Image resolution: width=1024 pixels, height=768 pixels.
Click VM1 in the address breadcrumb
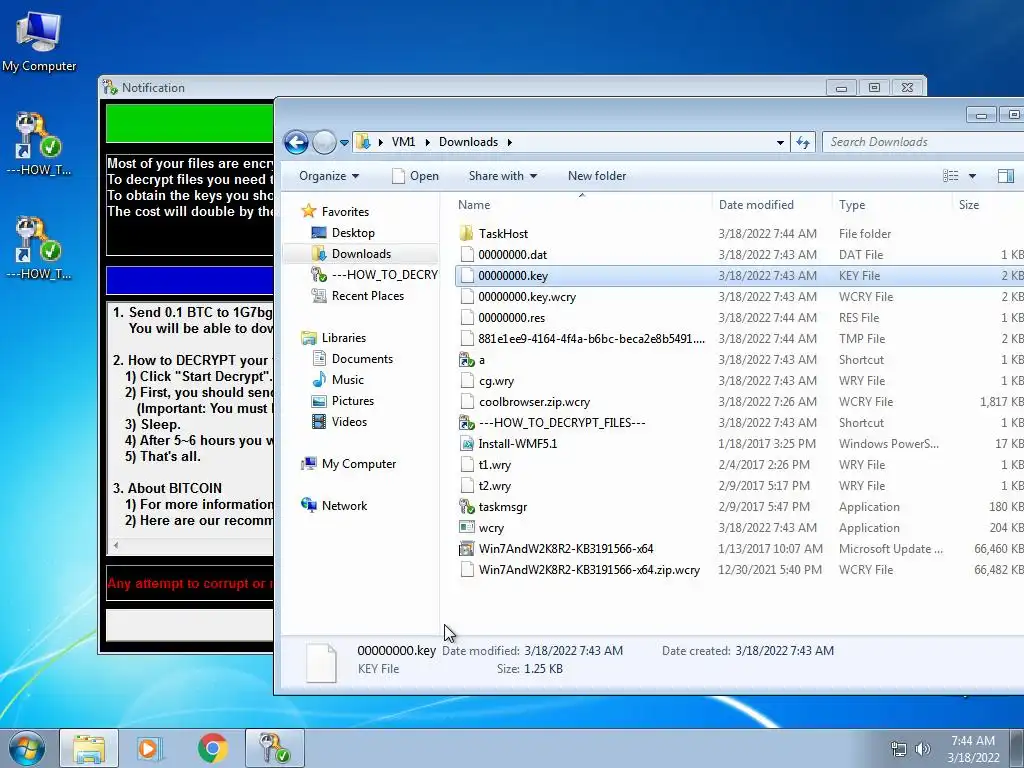tap(403, 142)
